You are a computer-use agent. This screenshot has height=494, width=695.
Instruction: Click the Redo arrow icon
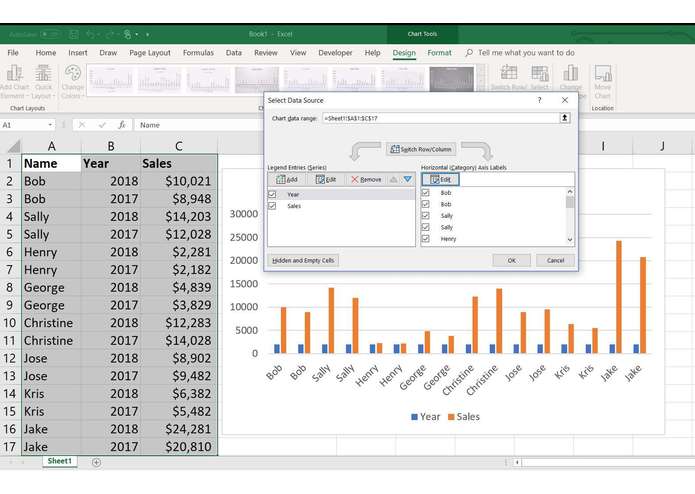[109, 34]
